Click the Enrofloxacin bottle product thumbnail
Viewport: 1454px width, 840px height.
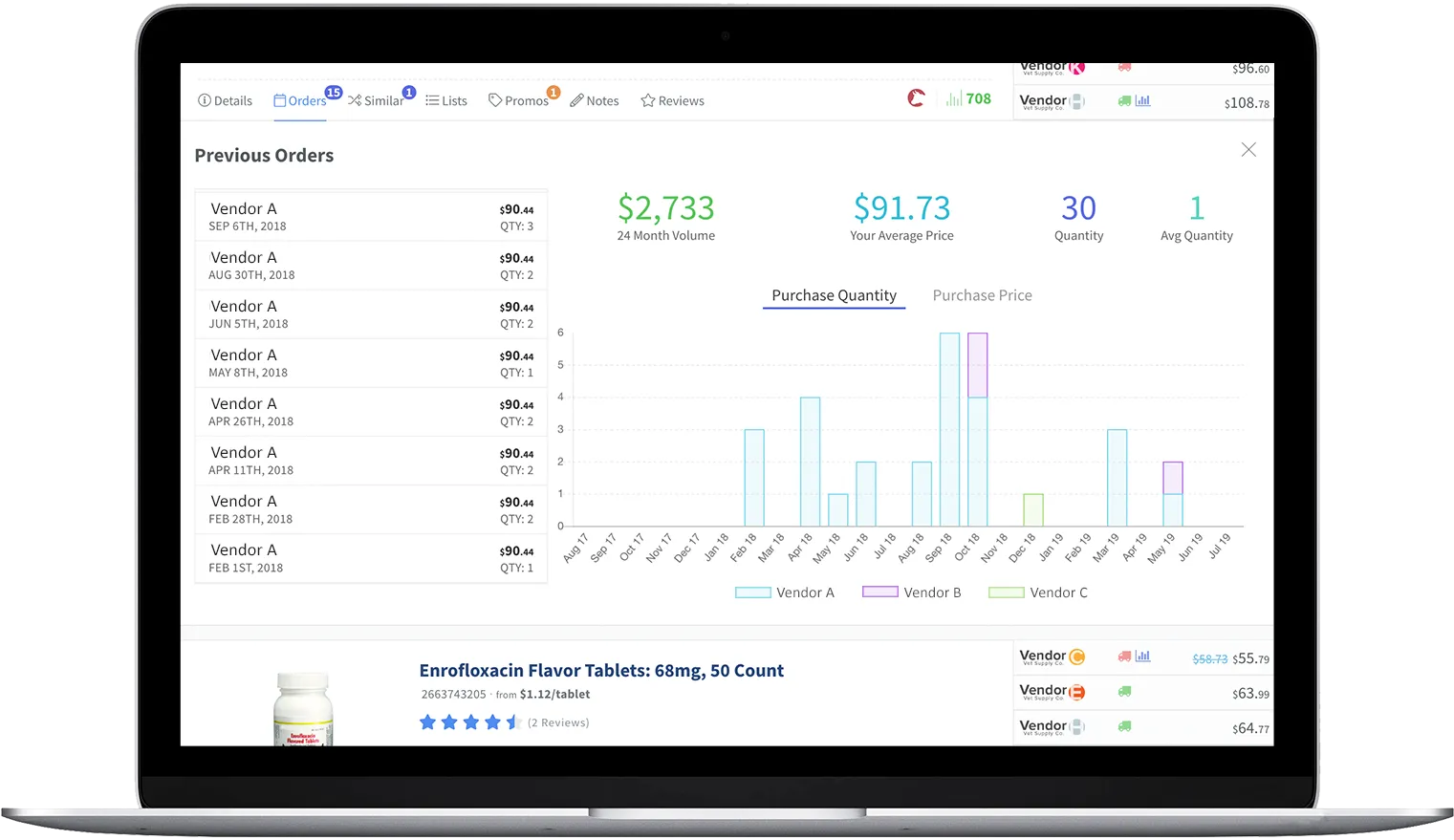tap(303, 709)
